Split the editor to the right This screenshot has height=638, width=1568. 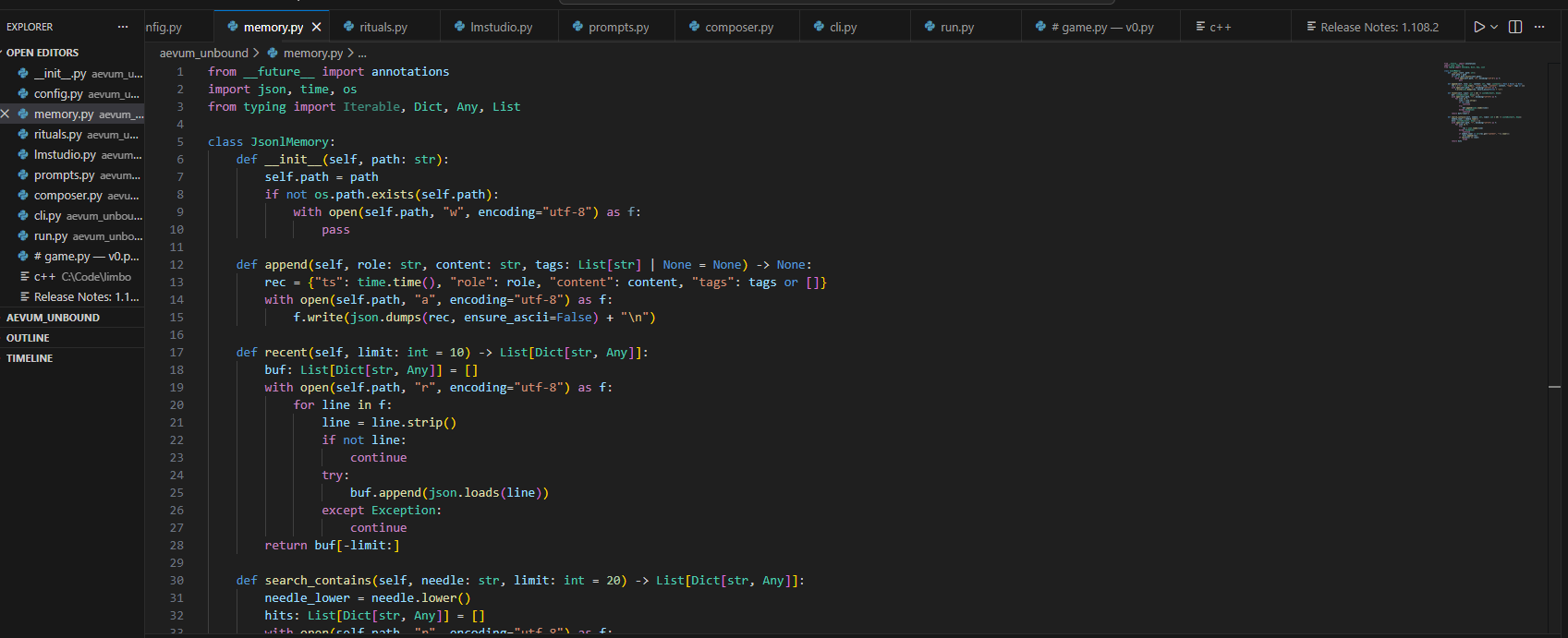coord(1515,27)
